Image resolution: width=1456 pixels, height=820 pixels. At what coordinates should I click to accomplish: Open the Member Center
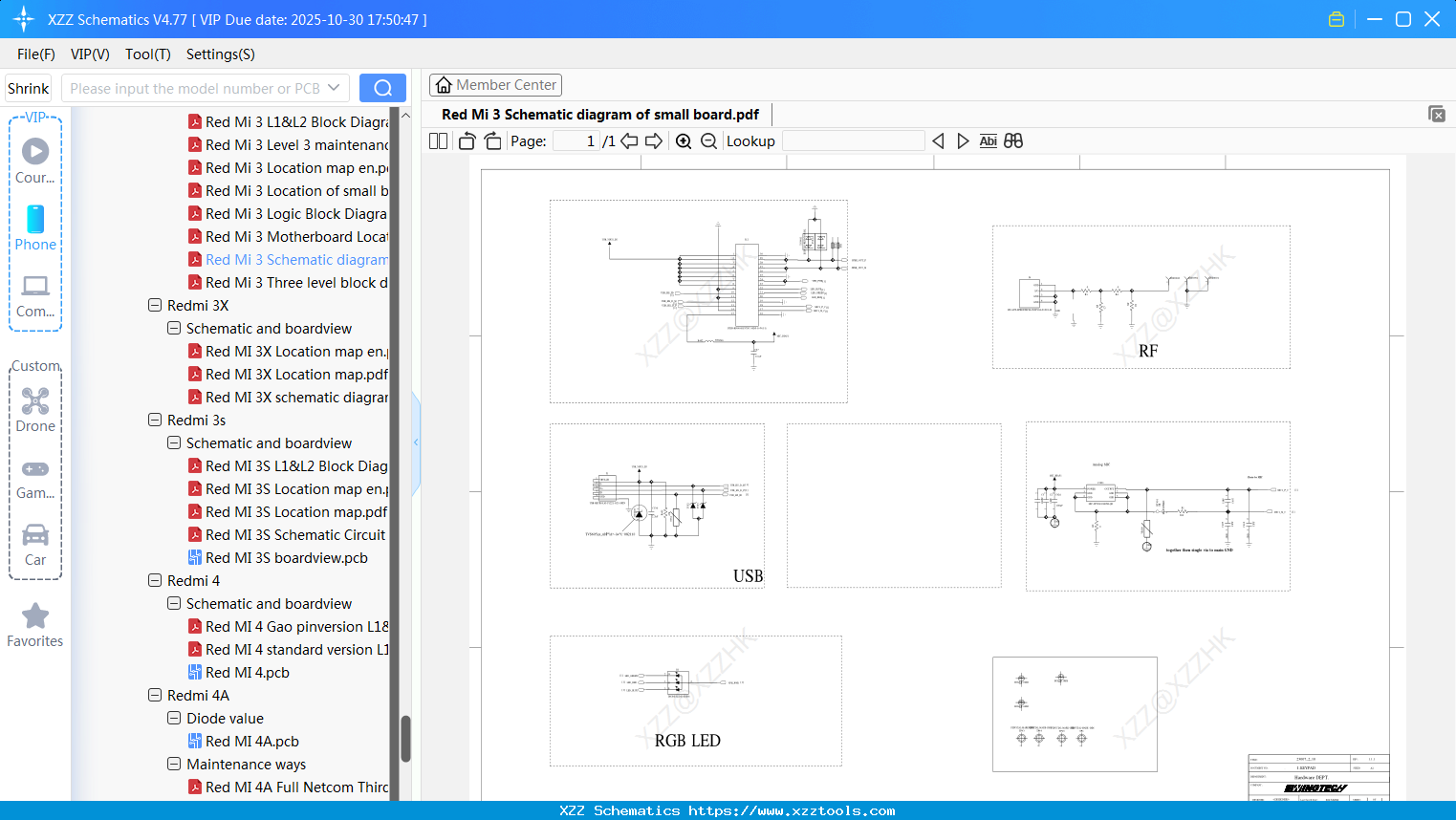point(495,85)
